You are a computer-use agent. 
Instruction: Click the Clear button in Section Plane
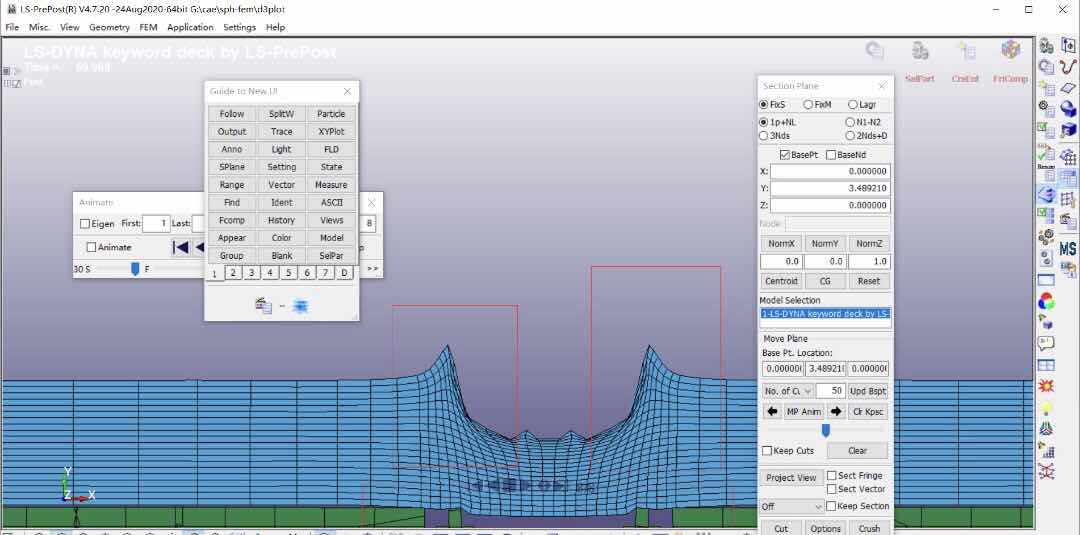coord(858,451)
